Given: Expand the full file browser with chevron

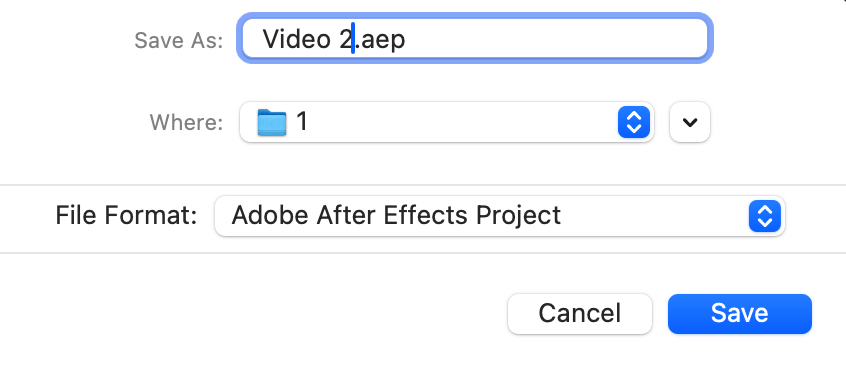Looking at the screenshot, I should coord(690,122).
